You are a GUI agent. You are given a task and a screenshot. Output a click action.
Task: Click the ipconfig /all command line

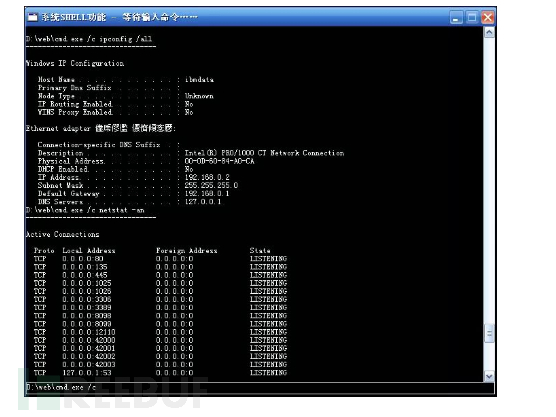tap(89, 39)
